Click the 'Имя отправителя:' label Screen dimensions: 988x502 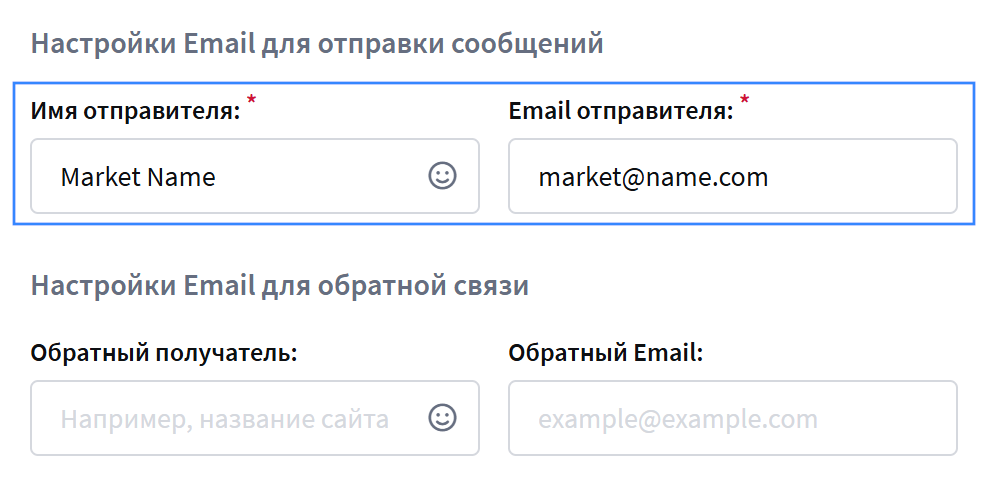[135, 111]
